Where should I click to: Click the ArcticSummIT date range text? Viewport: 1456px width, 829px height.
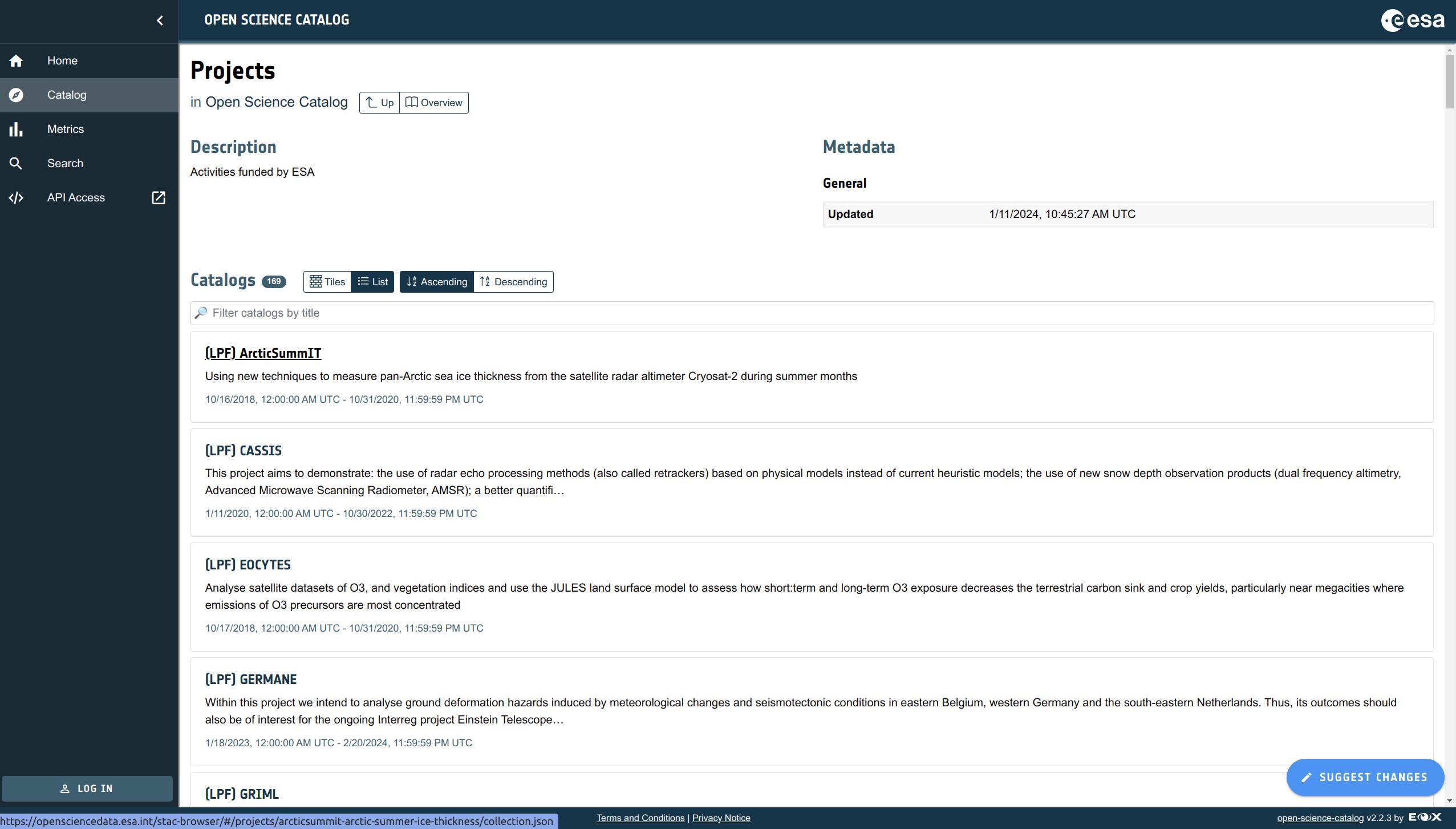click(x=344, y=400)
